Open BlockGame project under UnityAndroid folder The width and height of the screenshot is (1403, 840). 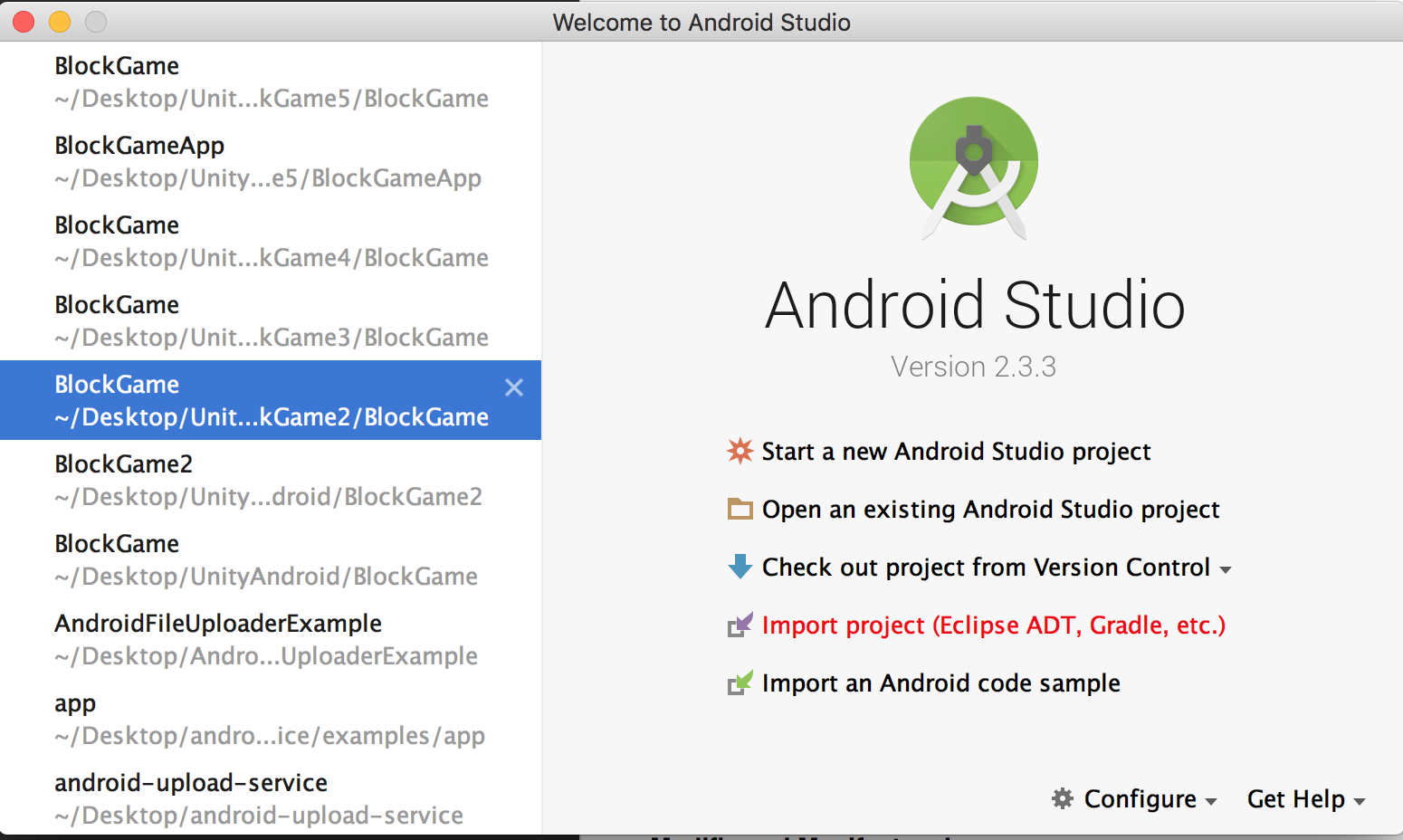tap(271, 559)
